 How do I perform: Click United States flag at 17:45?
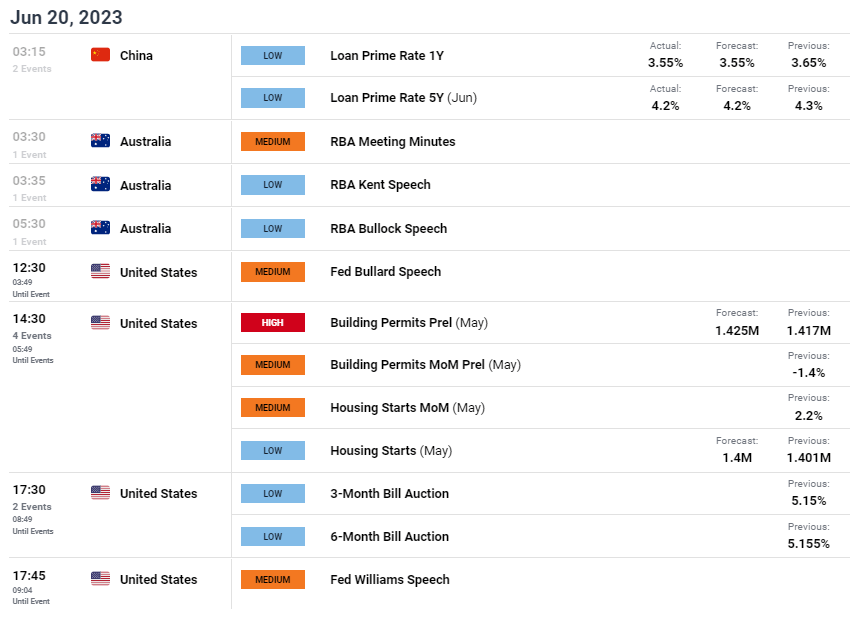pyautogui.click(x=100, y=579)
